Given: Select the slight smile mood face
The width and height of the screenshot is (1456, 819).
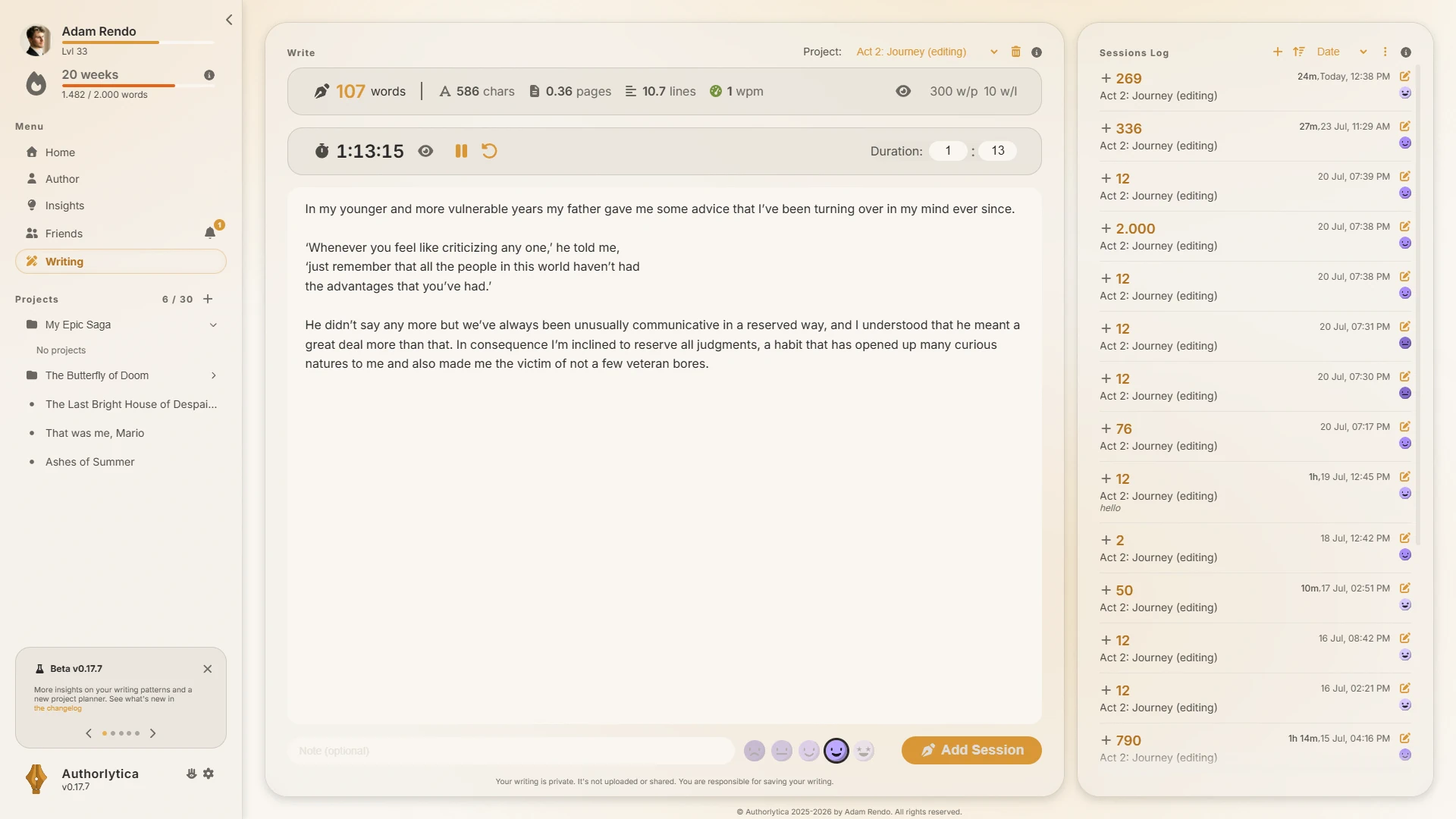Looking at the screenshot, I should click(809, 751).
